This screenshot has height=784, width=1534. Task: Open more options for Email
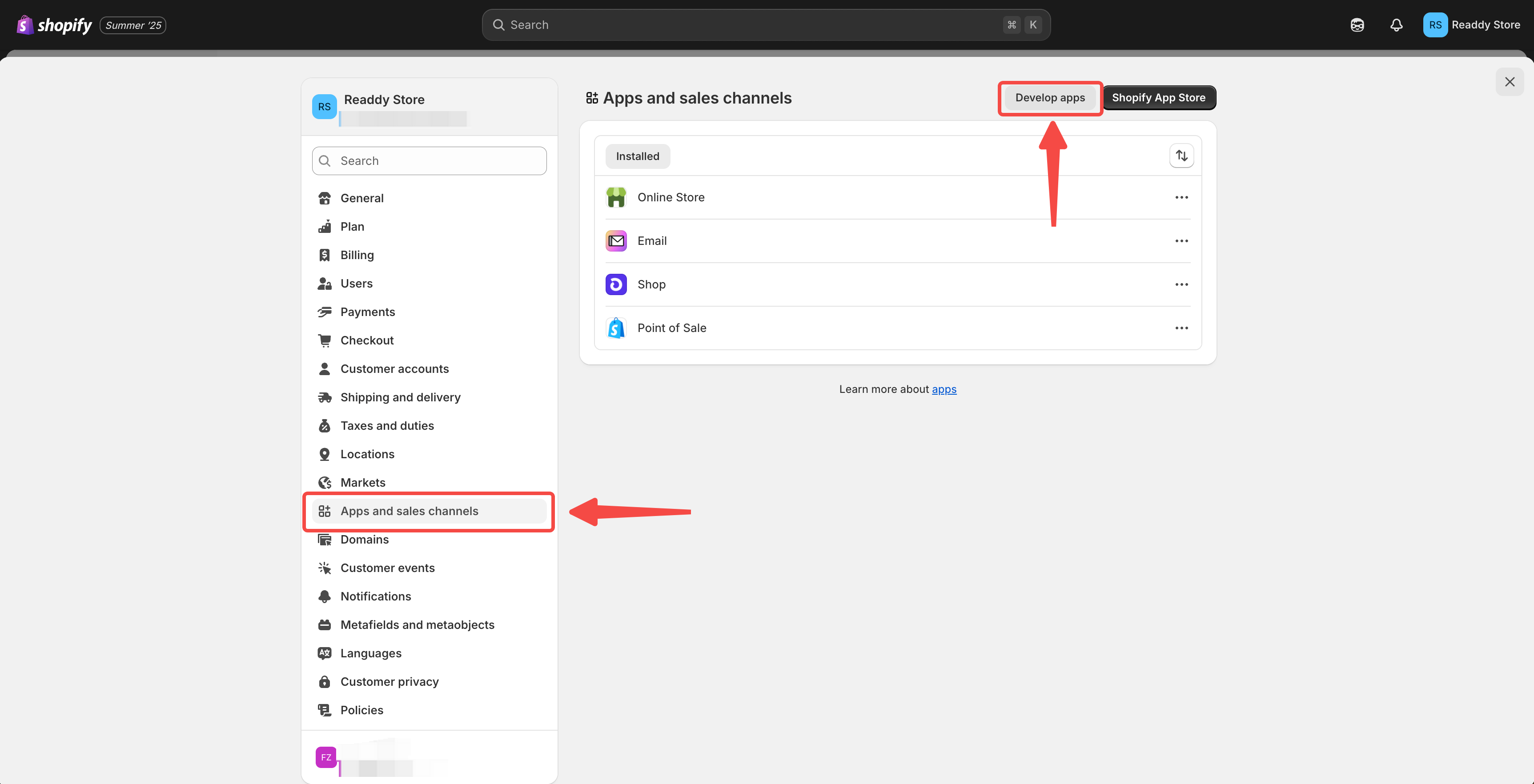(1181, 241)
